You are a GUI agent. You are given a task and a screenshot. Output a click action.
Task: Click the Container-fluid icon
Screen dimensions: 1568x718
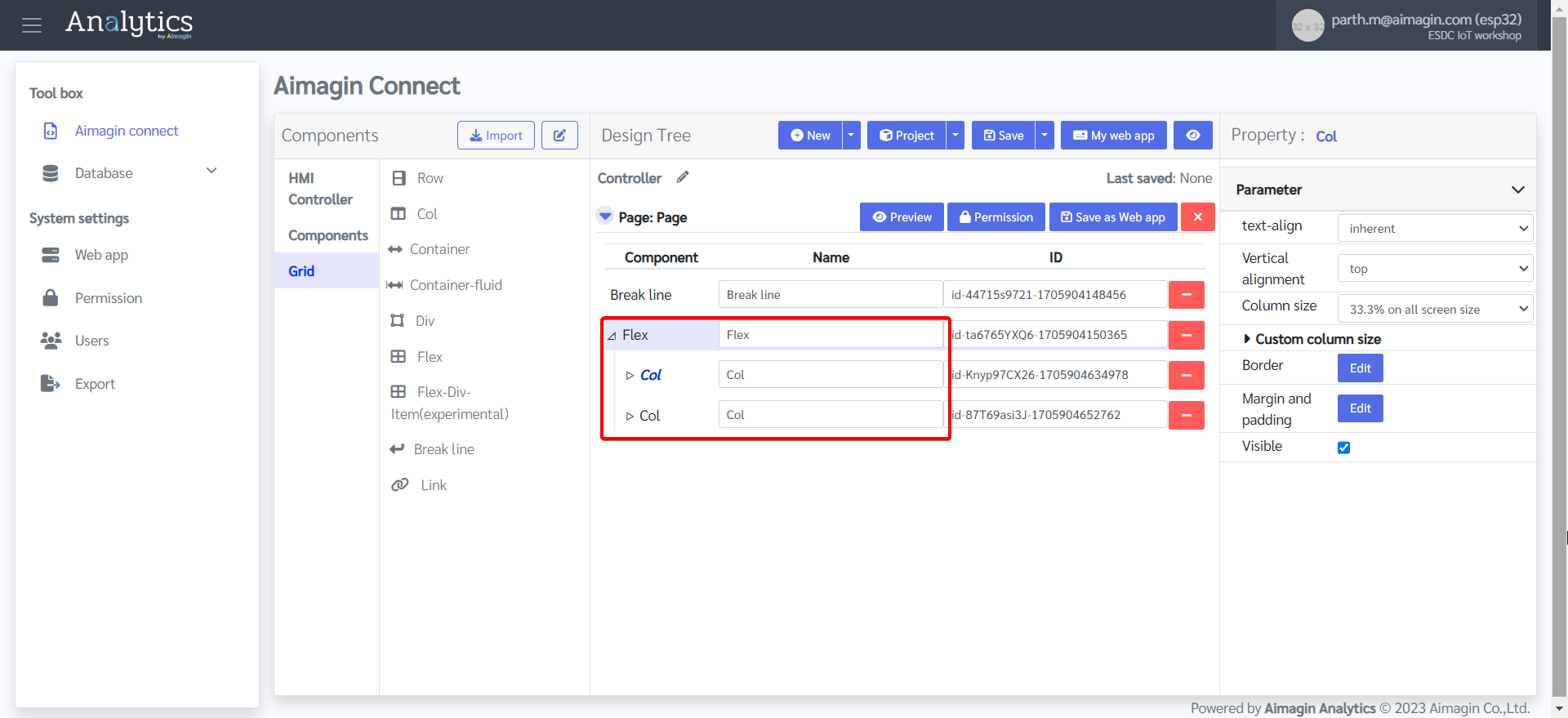click(x=395, y=285)
